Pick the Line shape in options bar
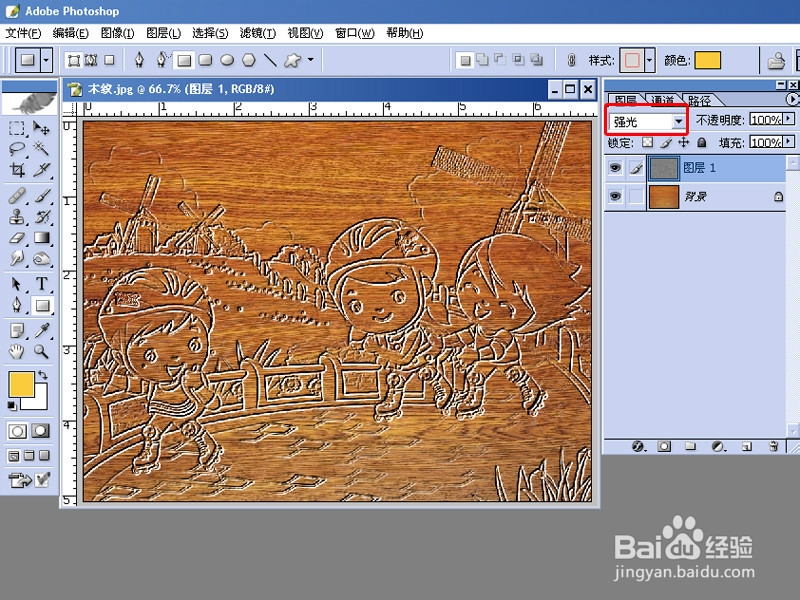 click(x=270, y=61)
